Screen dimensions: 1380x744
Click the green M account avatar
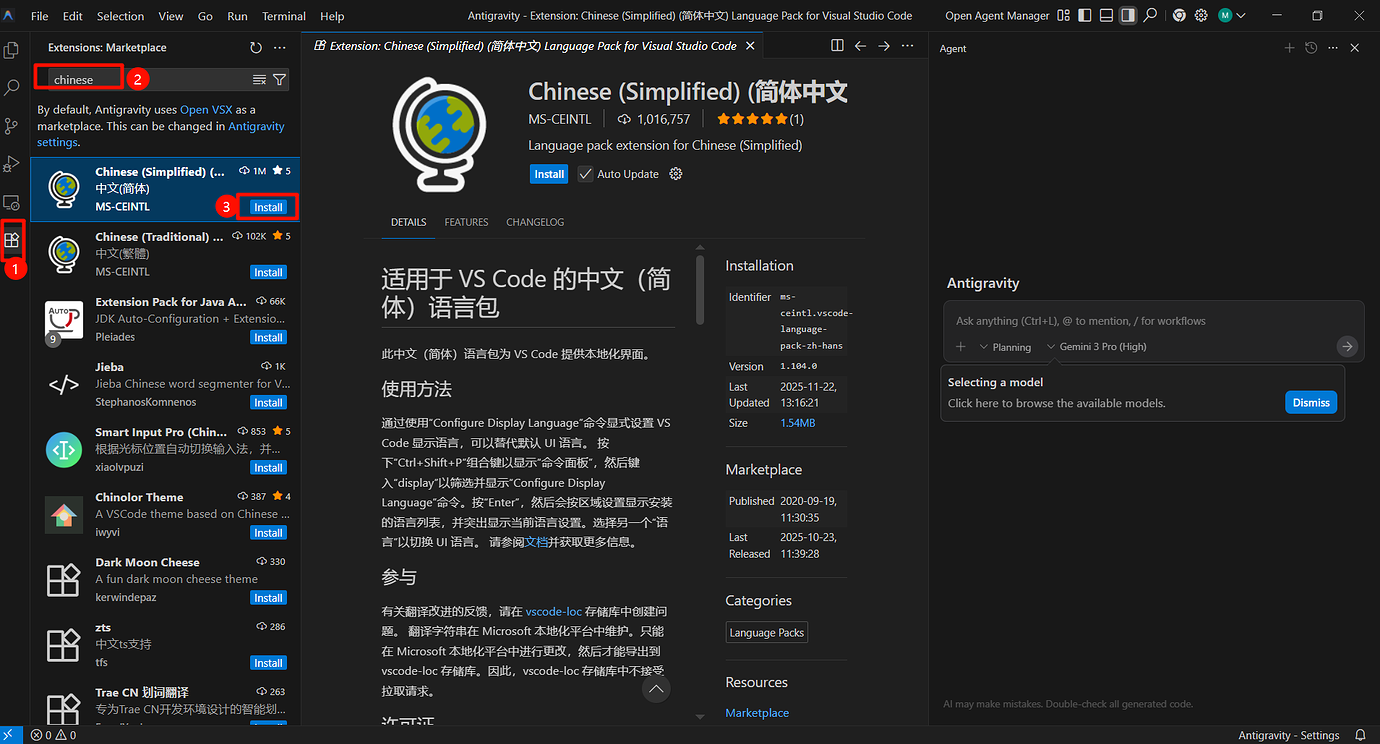point(1225,16)
